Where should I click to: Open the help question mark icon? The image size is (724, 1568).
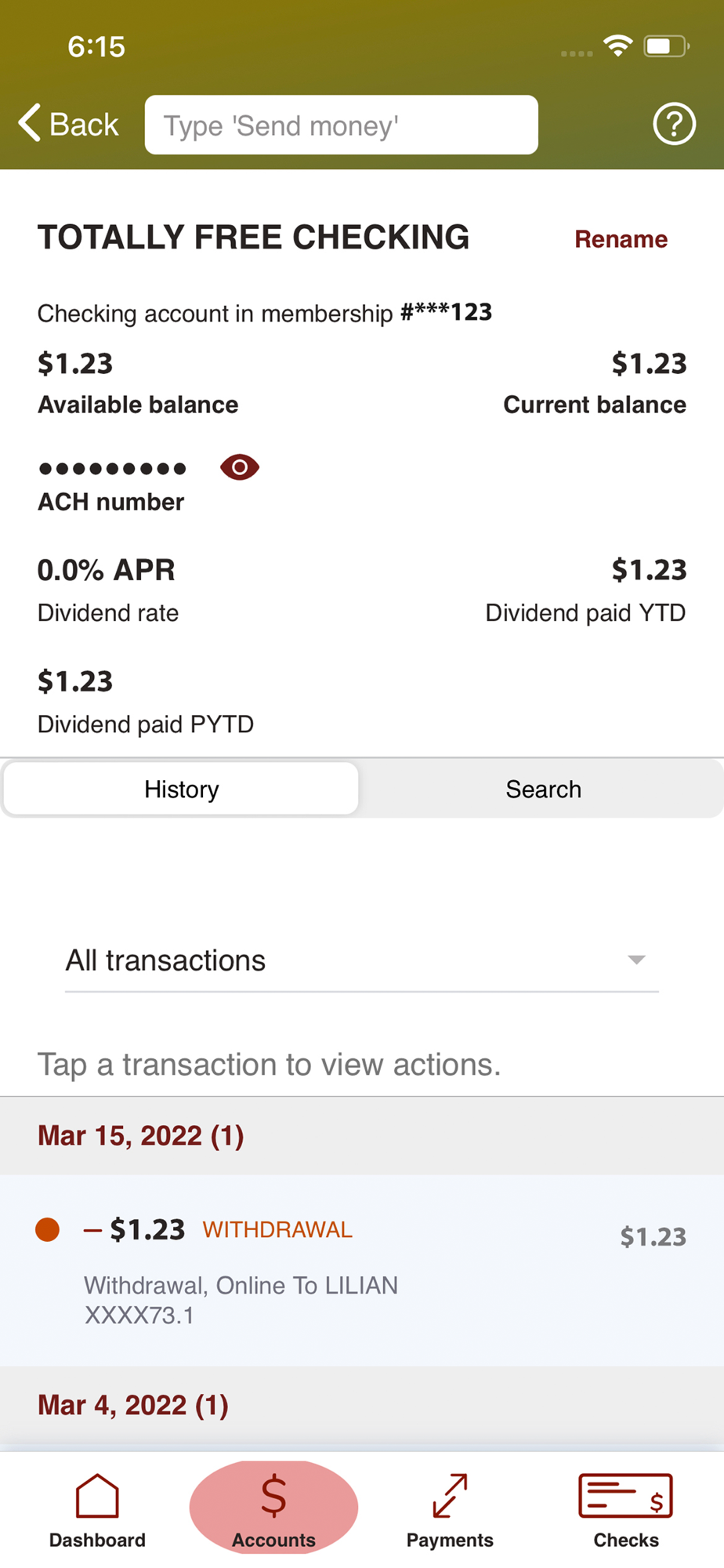[674, 124]
